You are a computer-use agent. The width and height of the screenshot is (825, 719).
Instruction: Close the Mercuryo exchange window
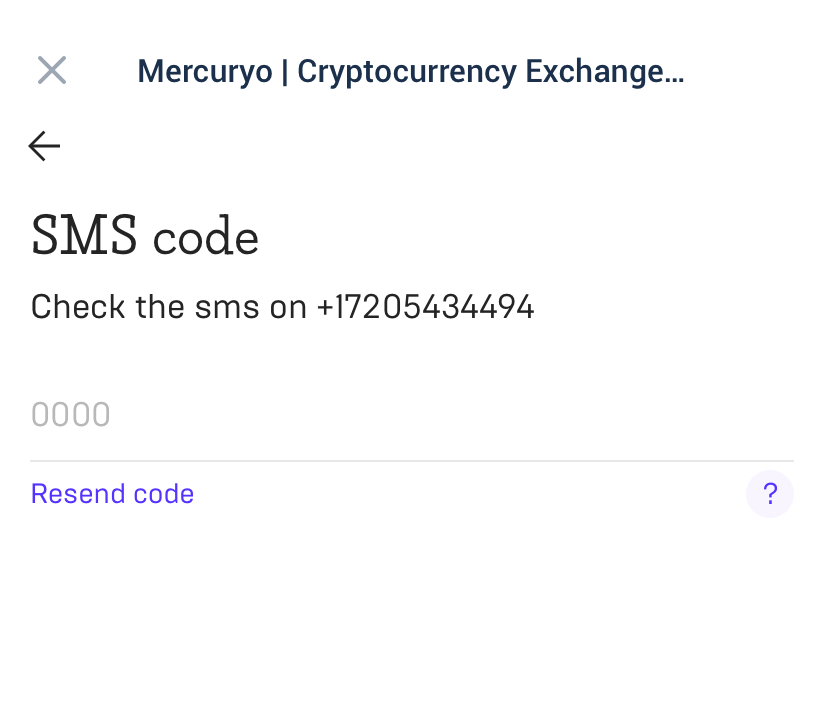click(x=51, y=71)
